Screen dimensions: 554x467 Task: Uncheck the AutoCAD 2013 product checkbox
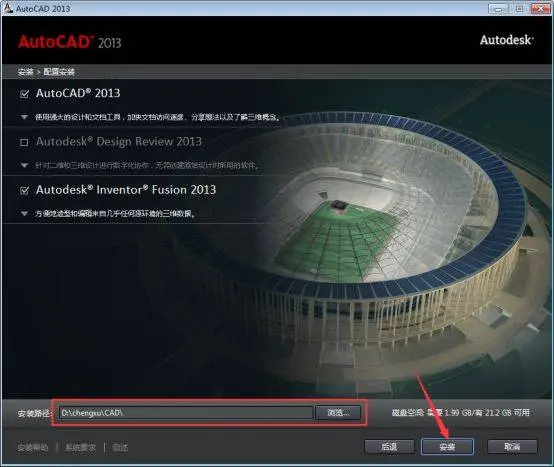24,94
